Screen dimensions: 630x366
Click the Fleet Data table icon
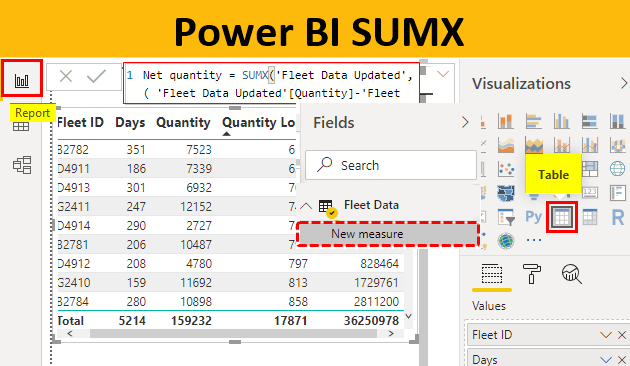click(x=326, y=207)
